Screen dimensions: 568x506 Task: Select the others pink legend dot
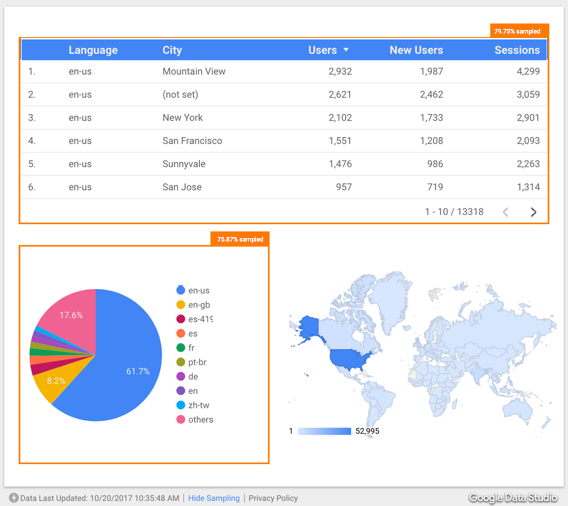(180, 419)
